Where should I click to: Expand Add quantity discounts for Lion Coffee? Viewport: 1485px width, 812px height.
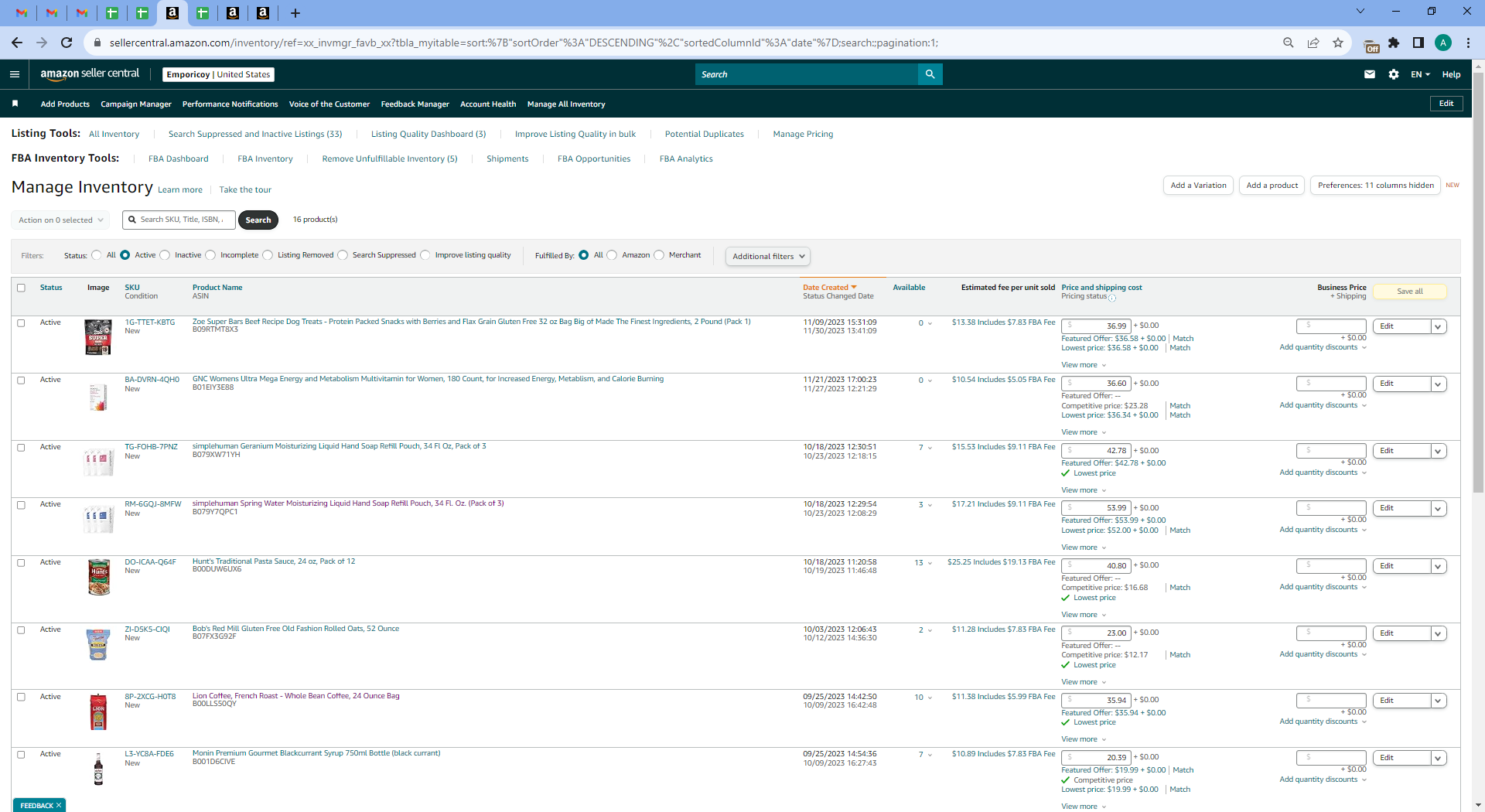point(1323,722)
